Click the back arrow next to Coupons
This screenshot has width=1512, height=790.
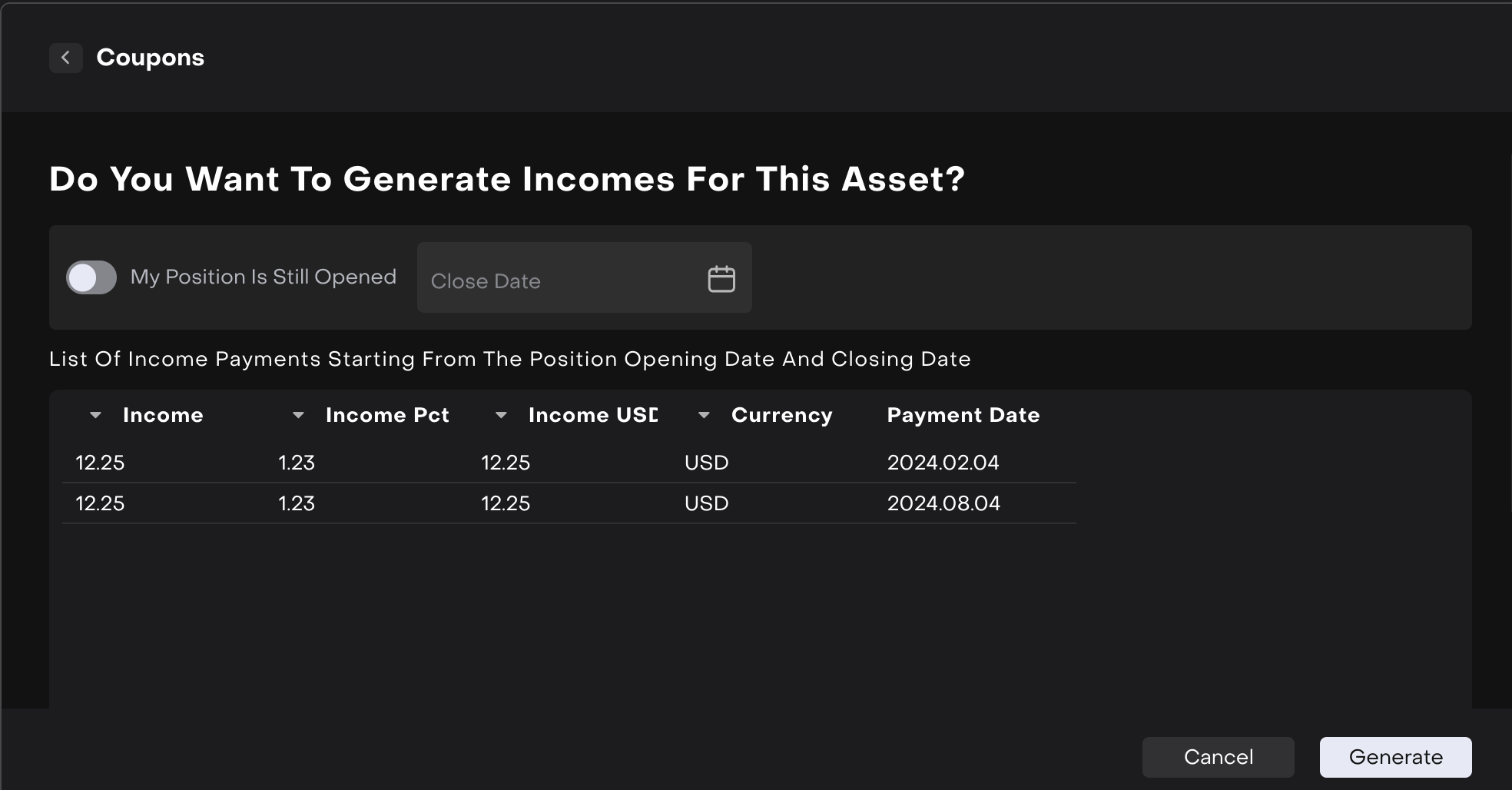click(66, 58)
